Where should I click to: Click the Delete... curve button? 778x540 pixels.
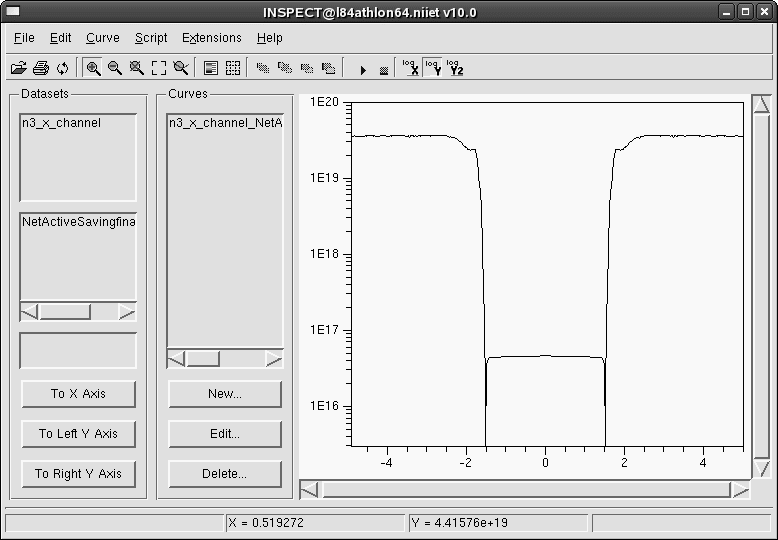[x=225, y=474]
